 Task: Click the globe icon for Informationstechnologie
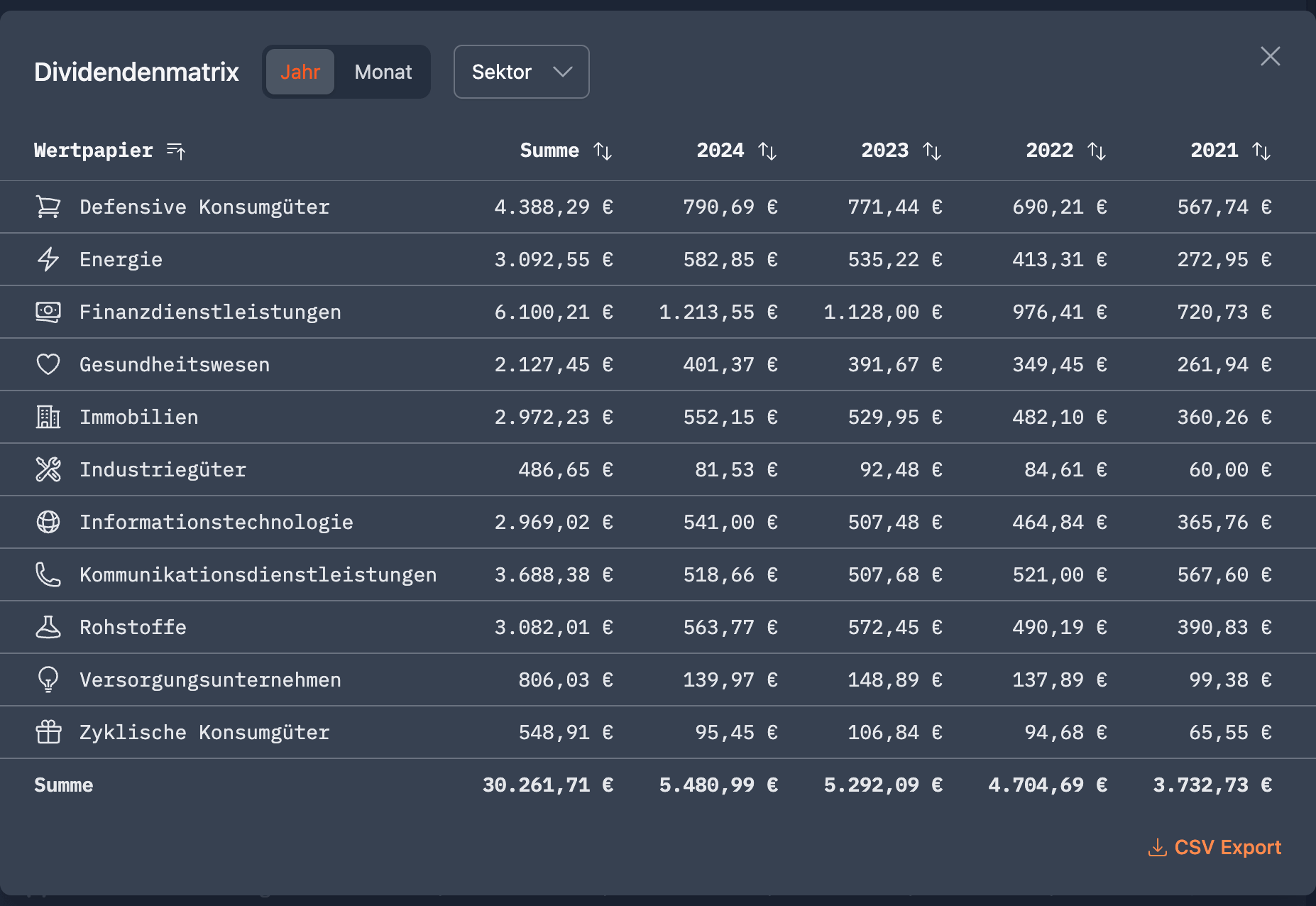click(x=48, y=522)
